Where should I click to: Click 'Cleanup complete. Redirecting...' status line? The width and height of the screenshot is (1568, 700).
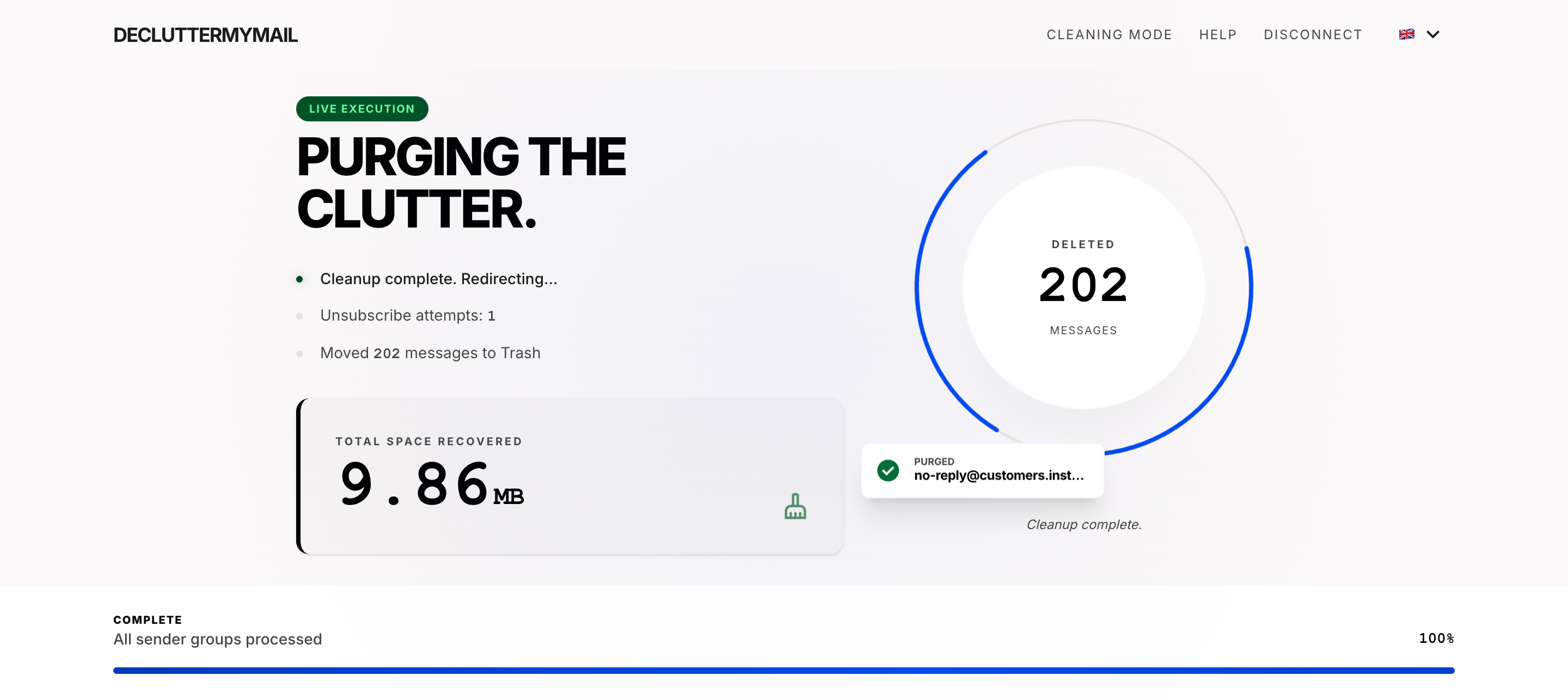tap(438, 279)
